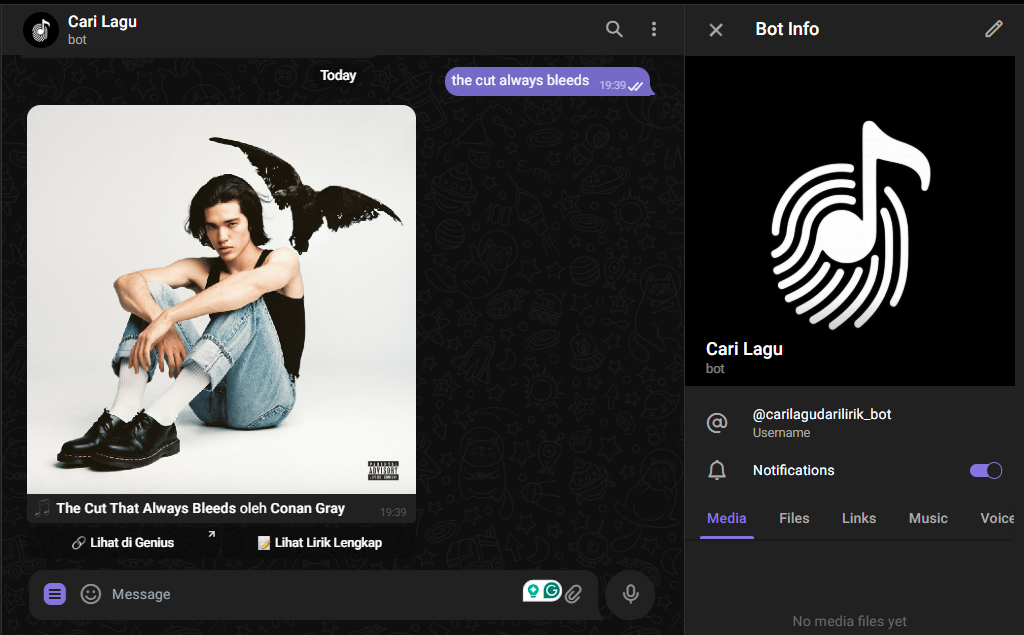Toggle the Notifications switch off
This screenshot has height=635, width=1024.
pos(985,470)
